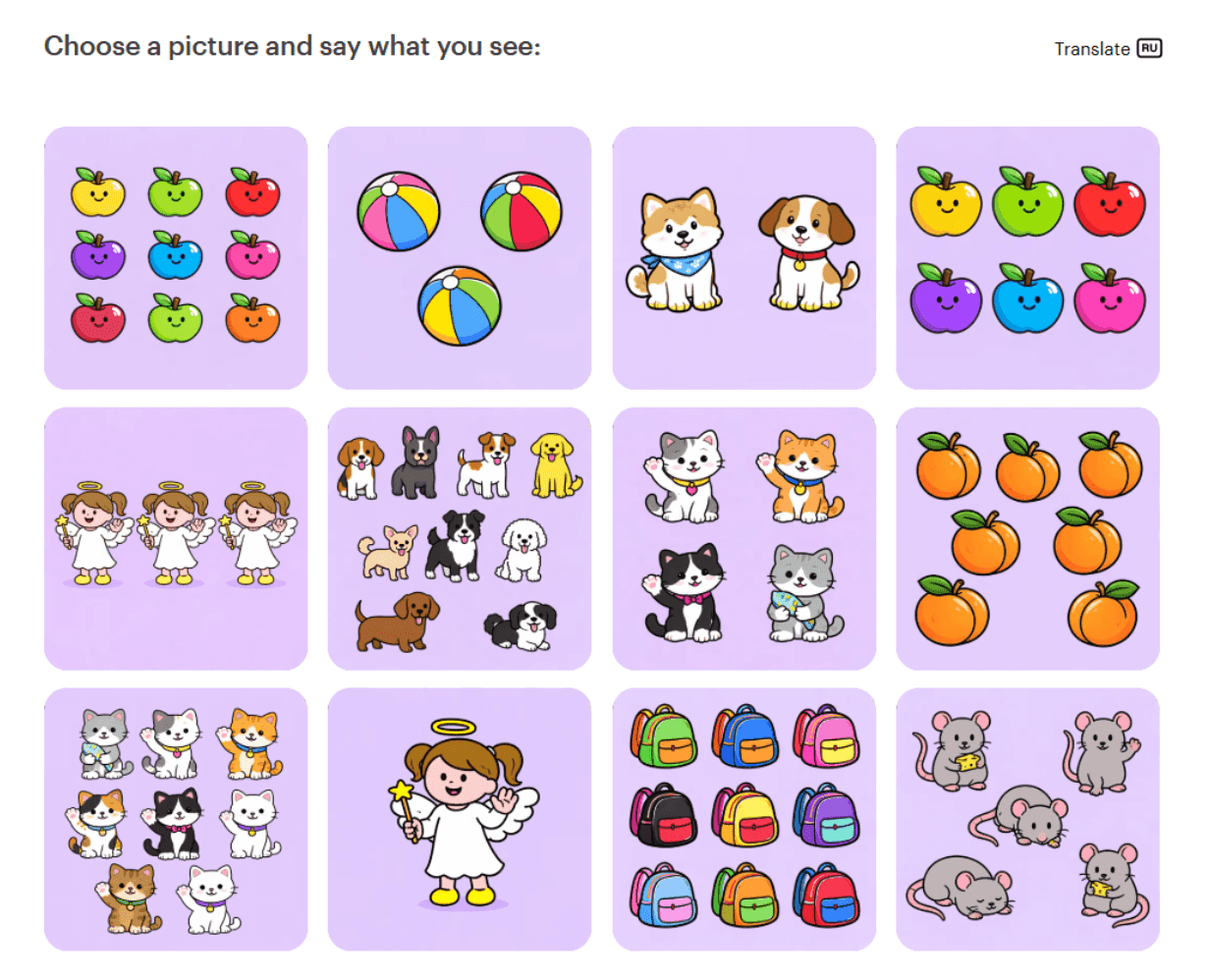Click the bottom beach ball
The height and width of the screenshot is (980, 1208).
460,305
